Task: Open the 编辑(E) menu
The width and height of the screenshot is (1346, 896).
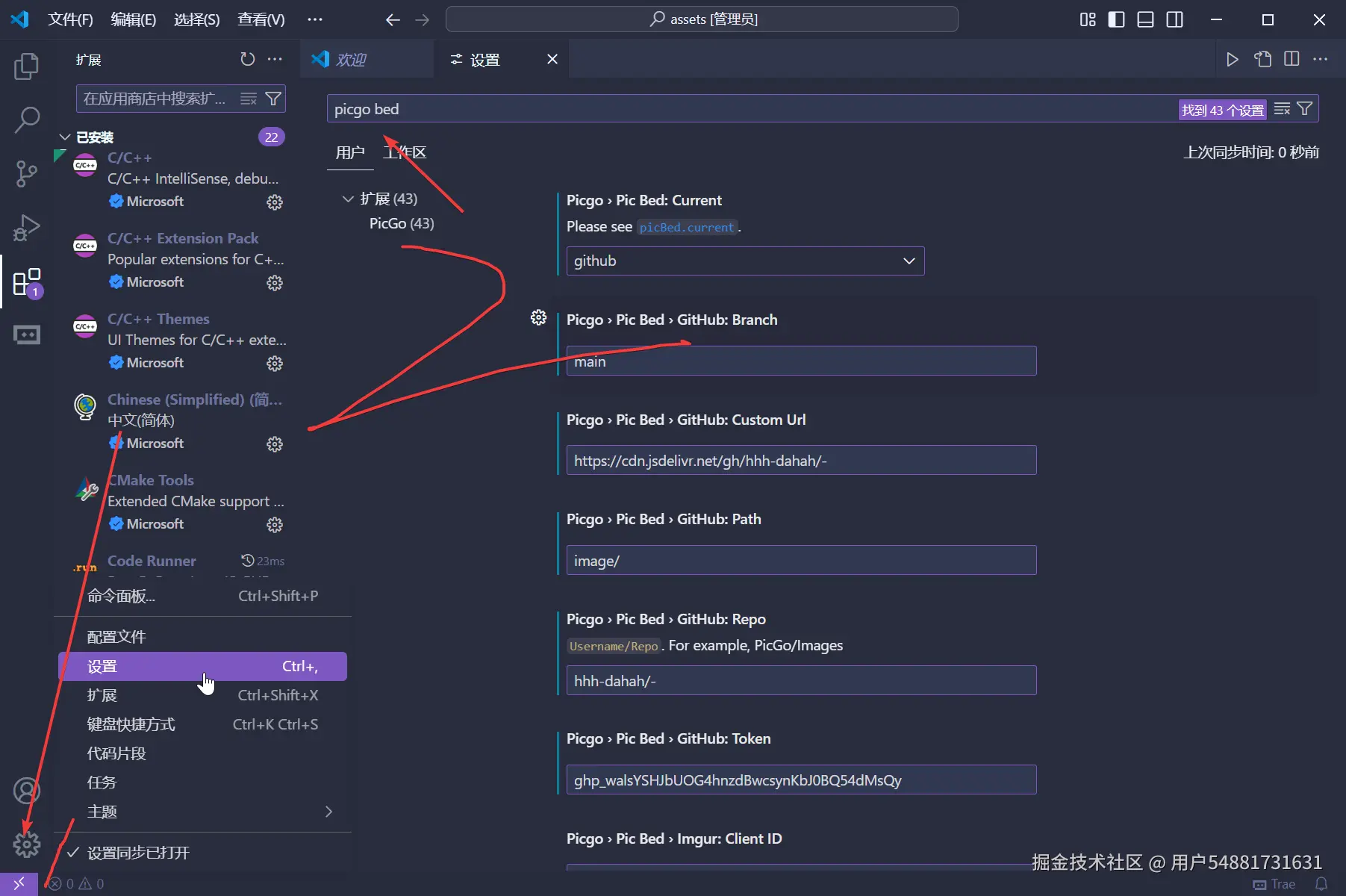Action: (x=134, y=19)
